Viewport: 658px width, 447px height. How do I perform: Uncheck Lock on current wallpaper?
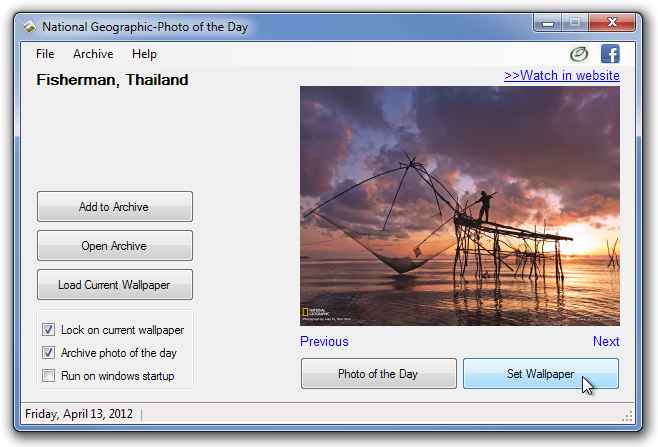(x=48, y=329)
